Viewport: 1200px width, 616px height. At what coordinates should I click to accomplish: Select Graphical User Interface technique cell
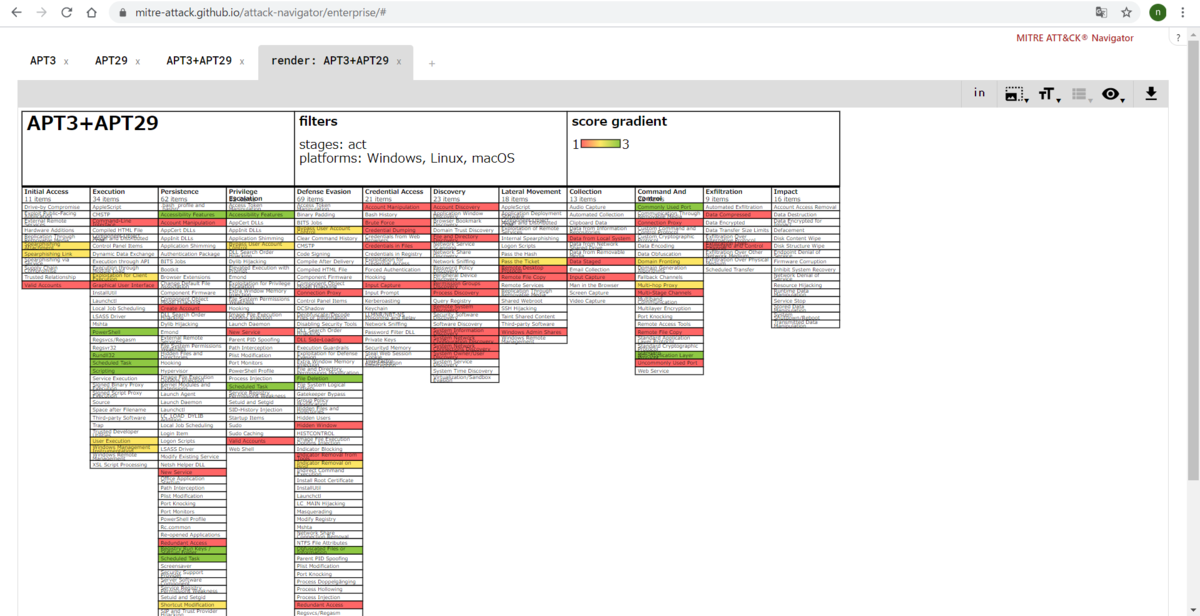coord(124,285)
